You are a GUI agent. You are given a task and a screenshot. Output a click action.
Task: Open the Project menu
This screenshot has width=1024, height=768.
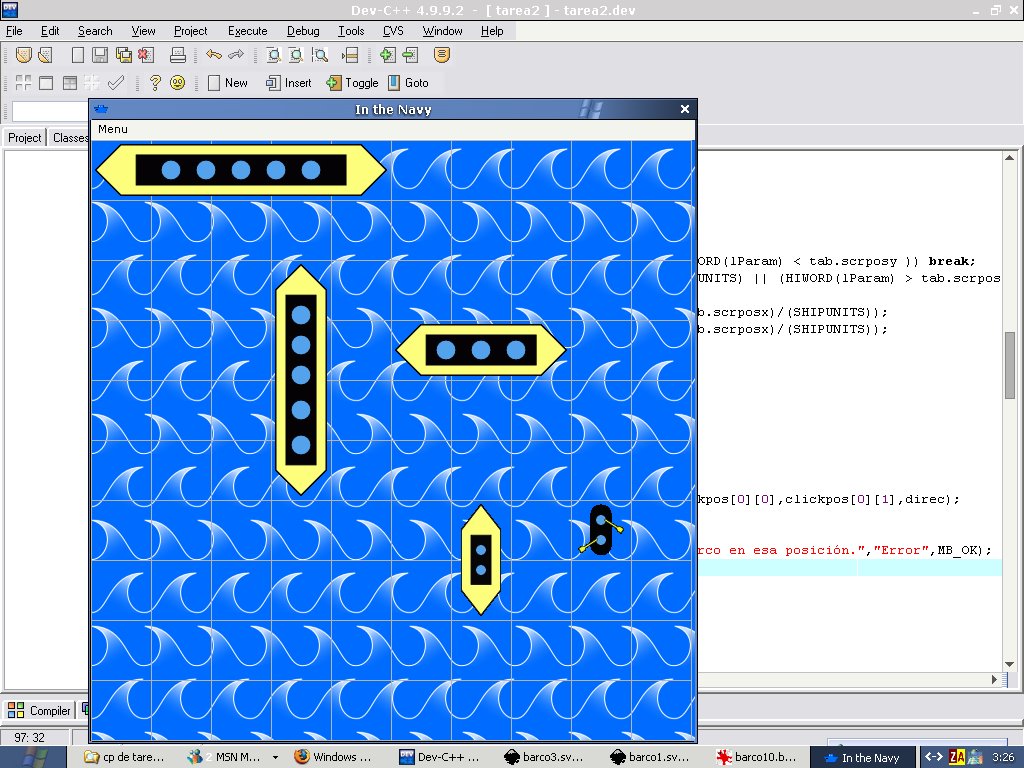coord(190,31)
